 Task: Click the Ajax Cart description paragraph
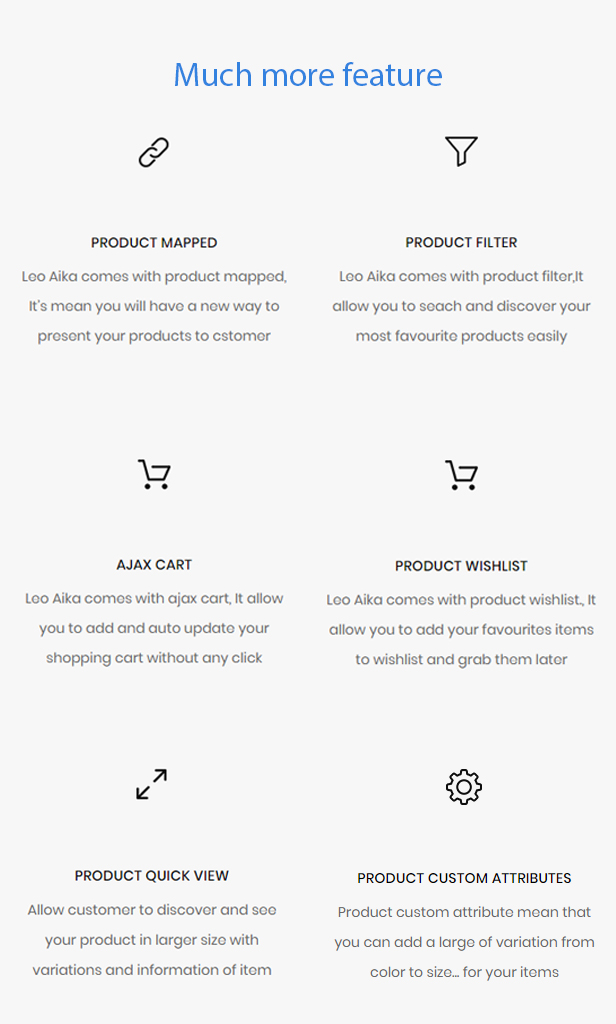tap(154, 628)
